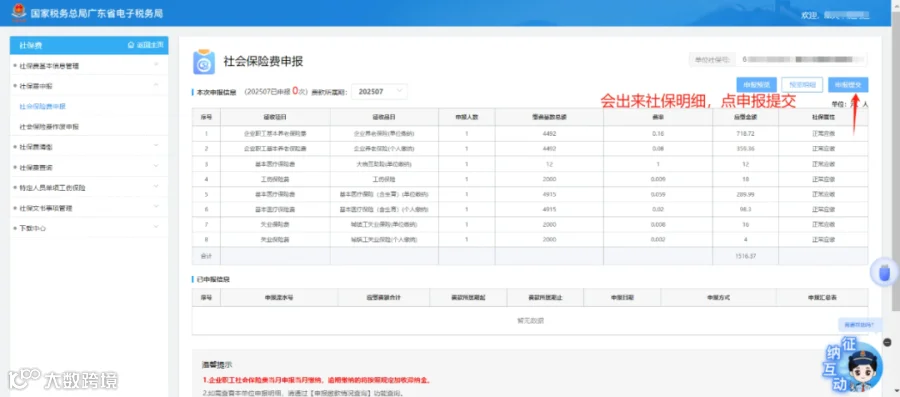Select 社保费申报 sidebar section
The image size is (900, 397).
click(36, 86)
